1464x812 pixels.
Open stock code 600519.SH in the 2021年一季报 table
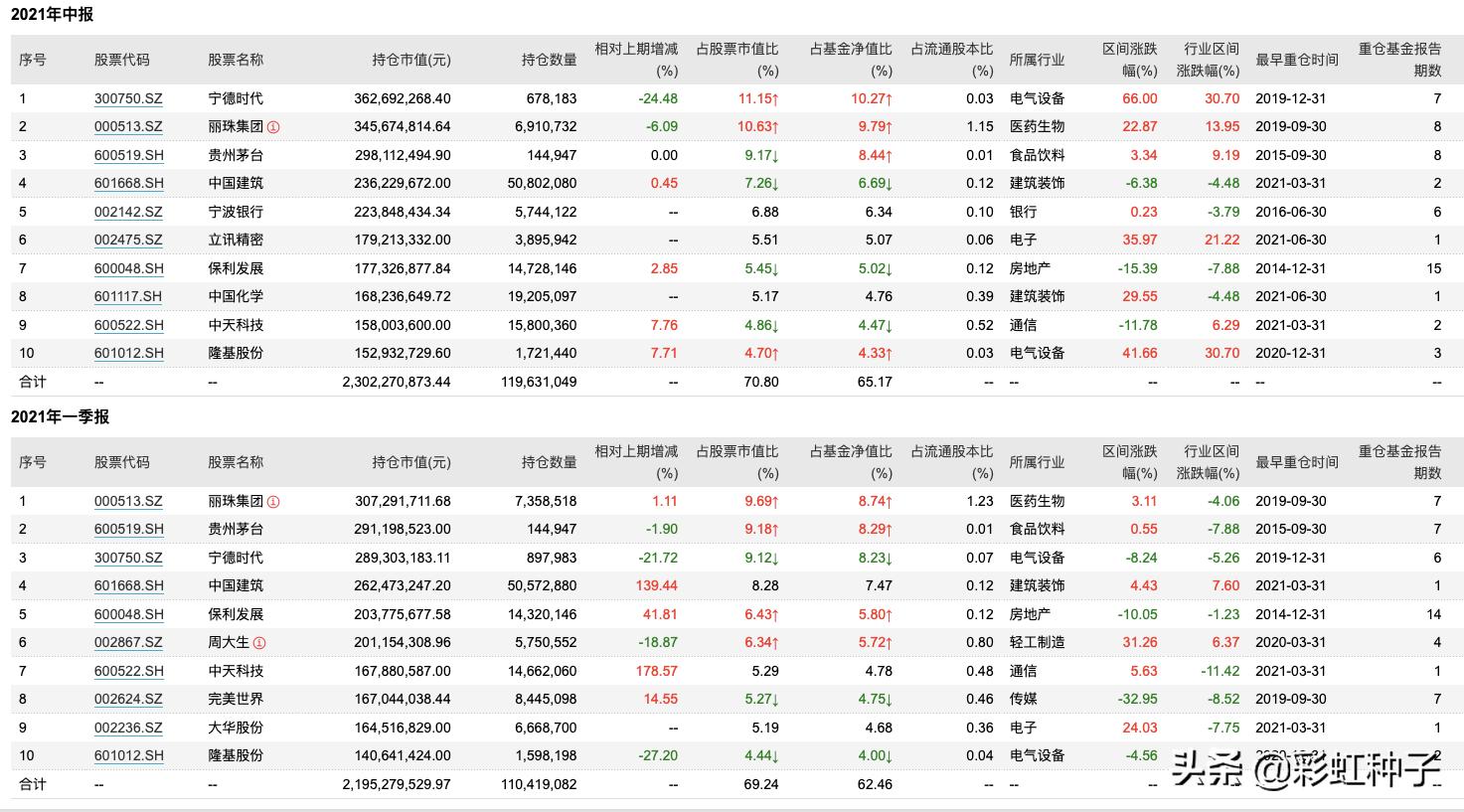[129, 529]
